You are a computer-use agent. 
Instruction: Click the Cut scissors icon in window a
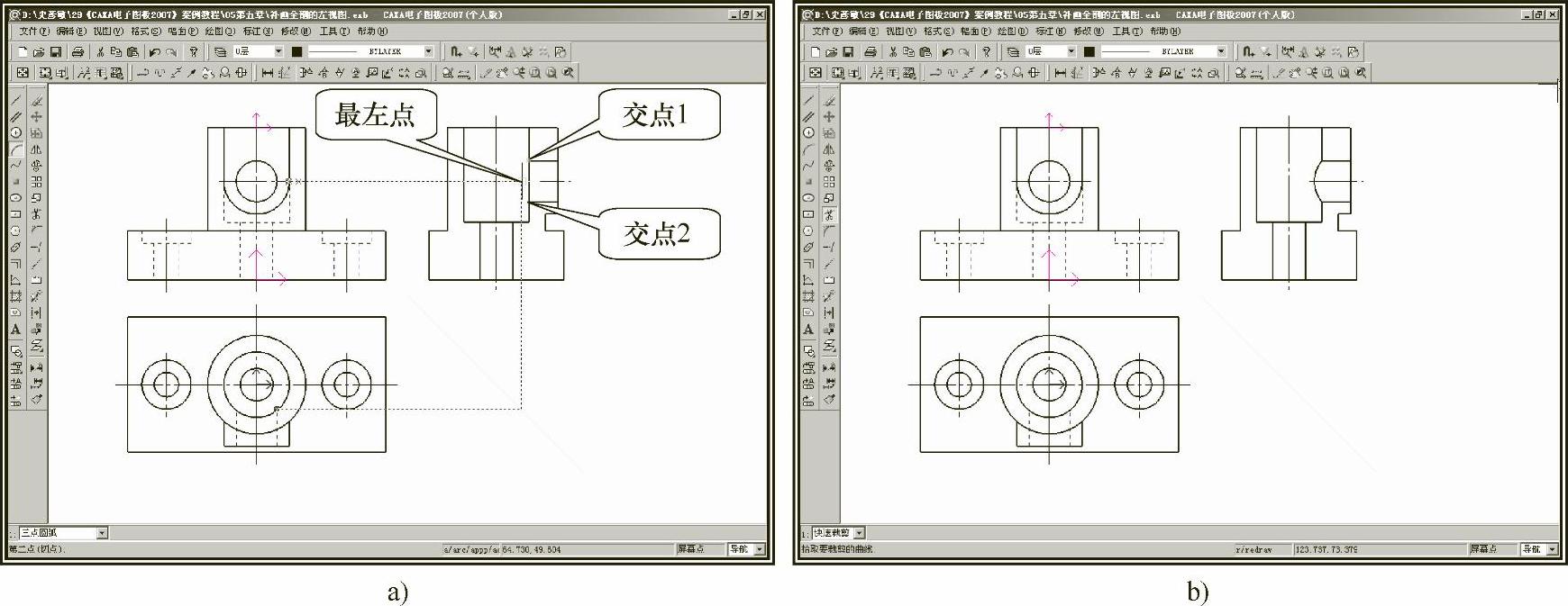pos(100,52)
